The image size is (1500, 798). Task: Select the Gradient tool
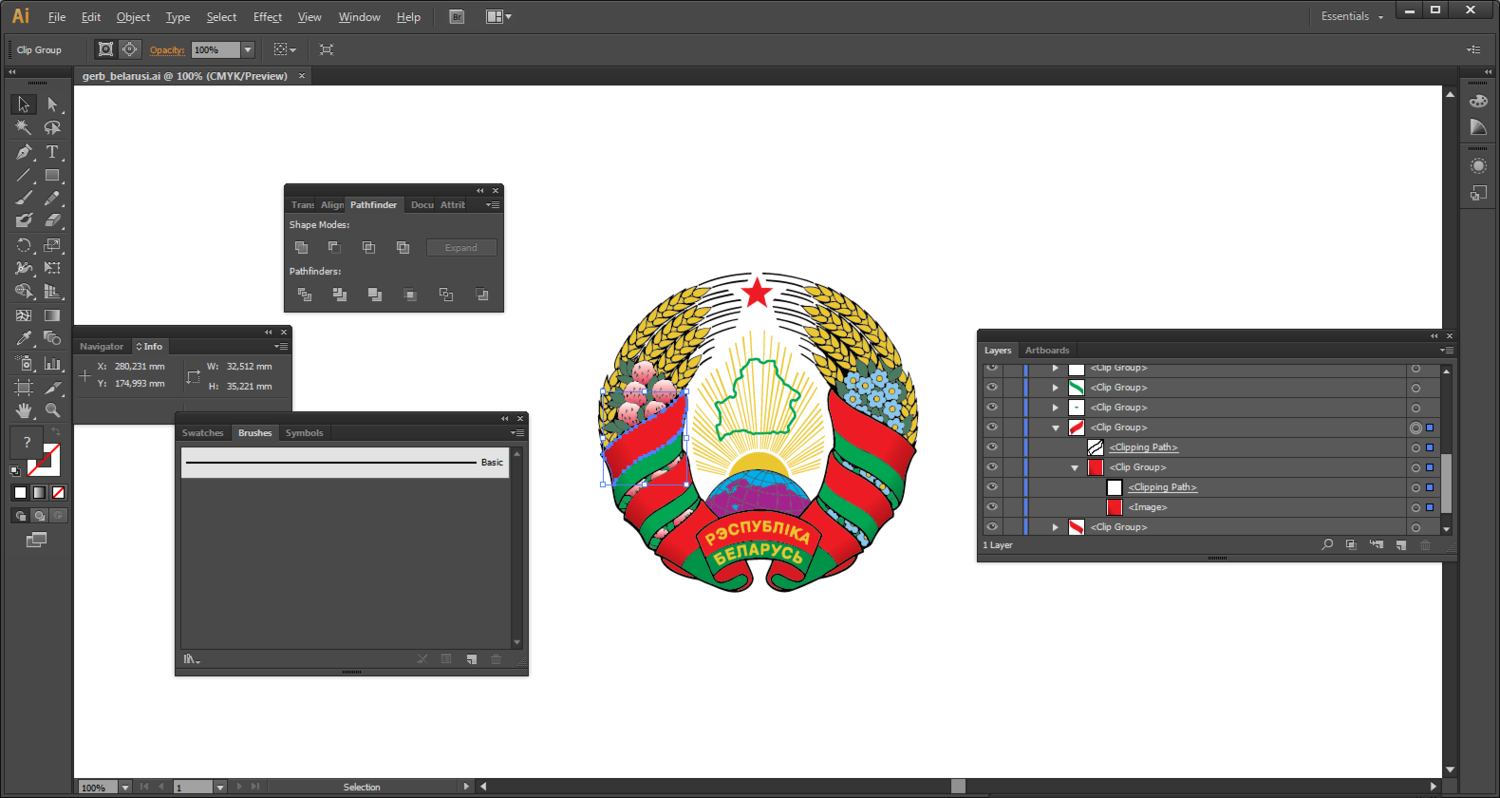[x=52, y=315]
